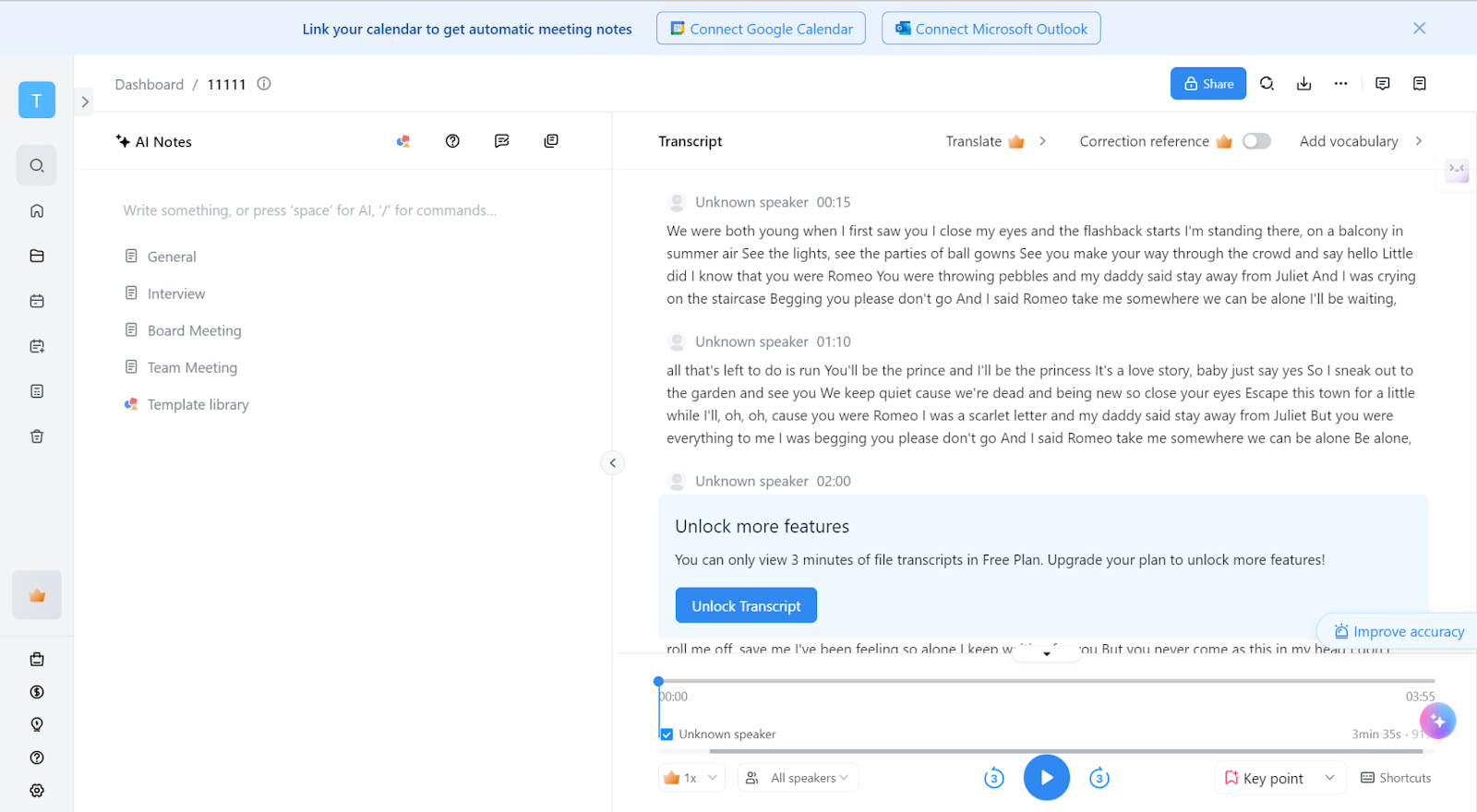The height and width of the screenshot is (812, 1477).
Task: Click the 00:15 timestamp
Action: coord(834,202)
